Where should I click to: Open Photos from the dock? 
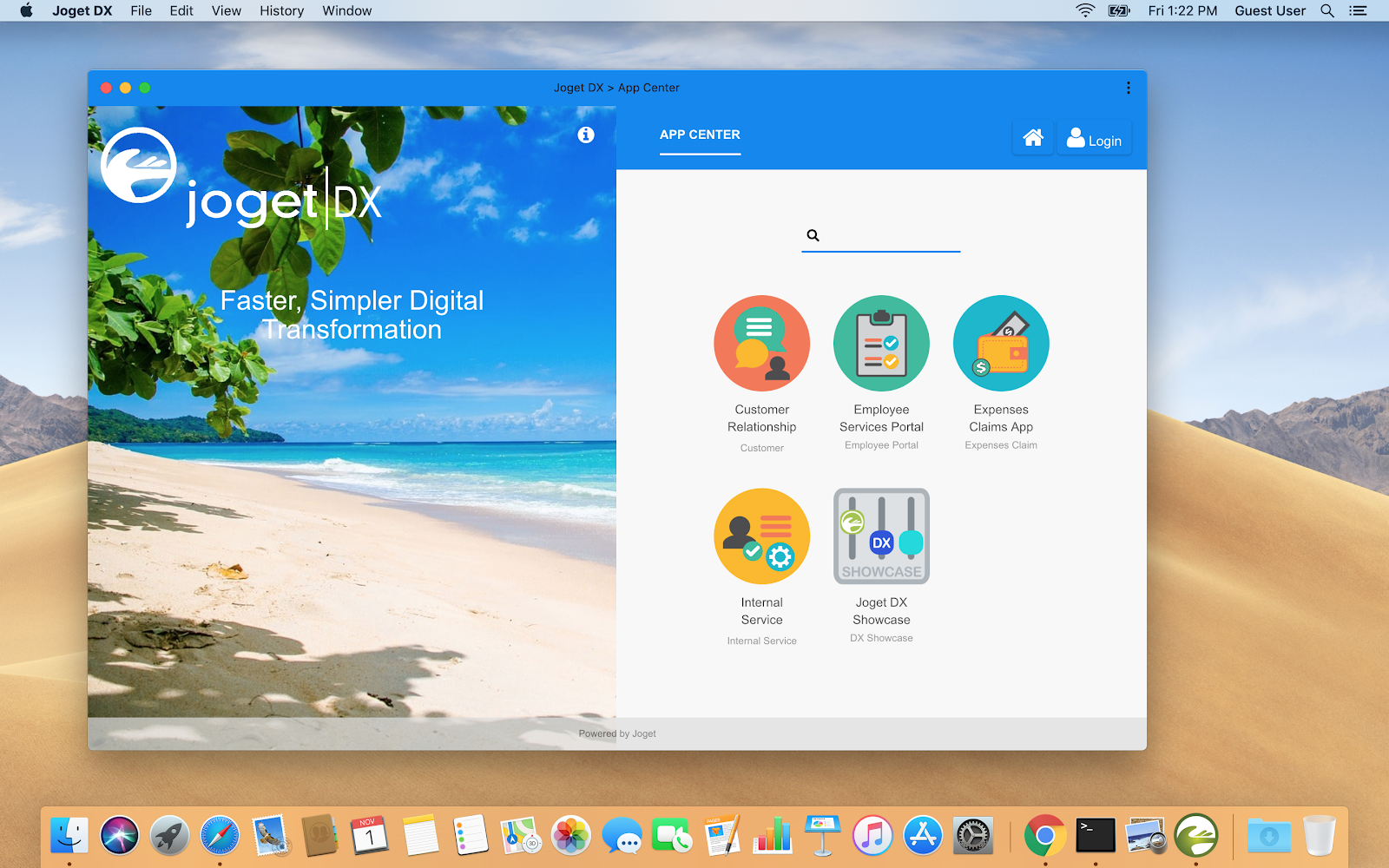(571, 836)
